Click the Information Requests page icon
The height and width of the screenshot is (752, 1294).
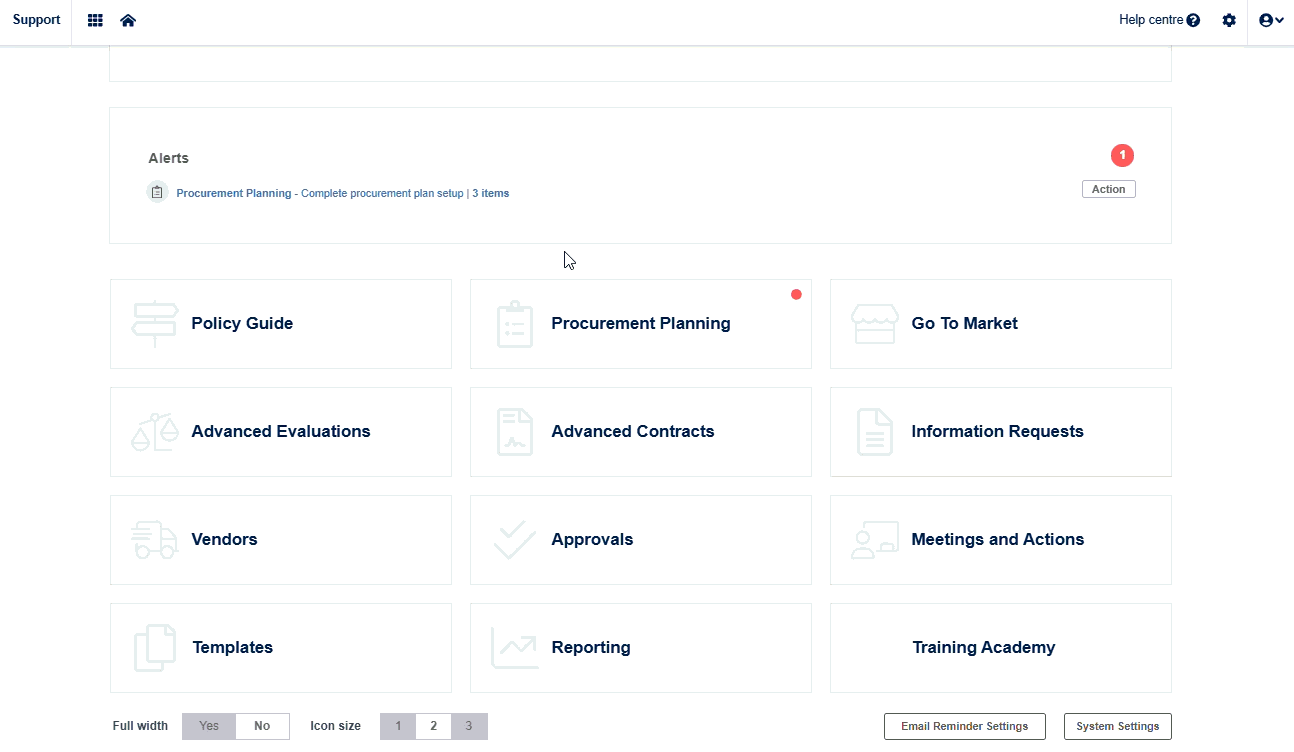pyautogui.click(x=875, y=432)
